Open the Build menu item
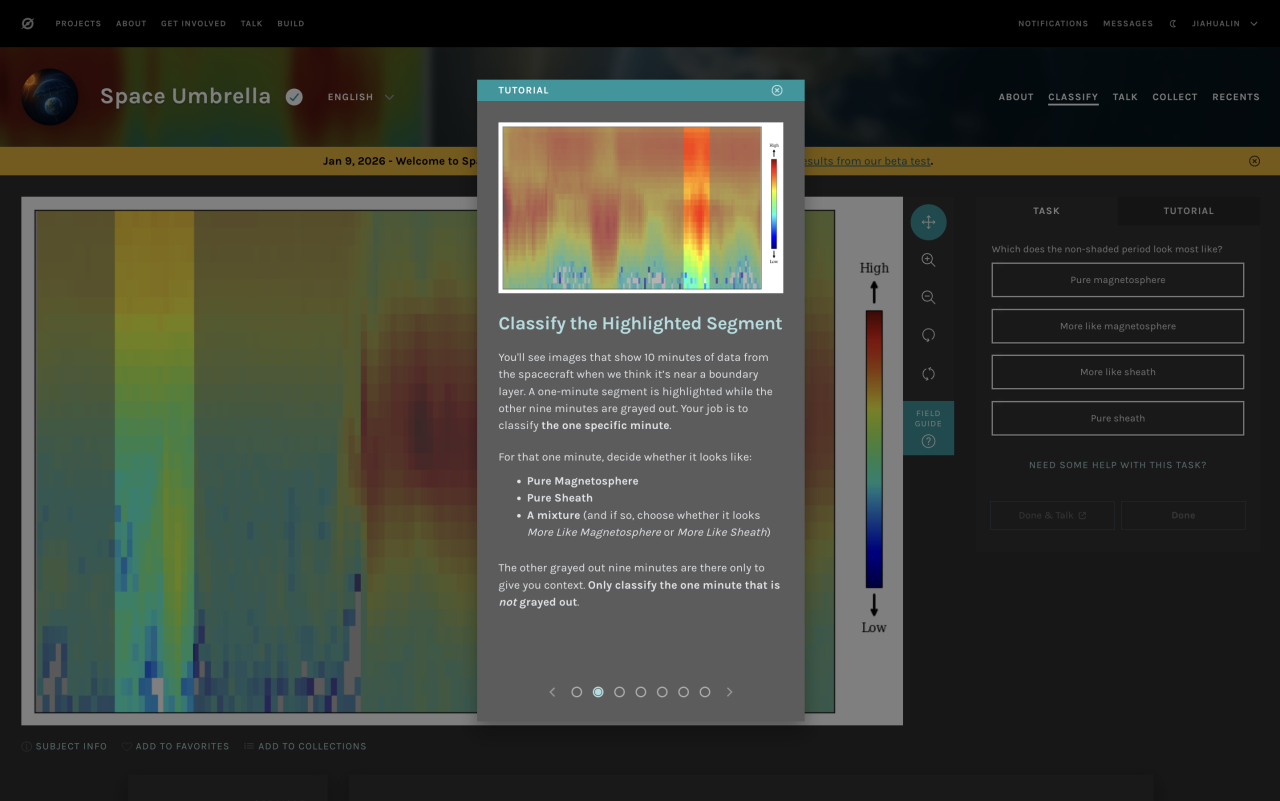 [x=291, y=23]
